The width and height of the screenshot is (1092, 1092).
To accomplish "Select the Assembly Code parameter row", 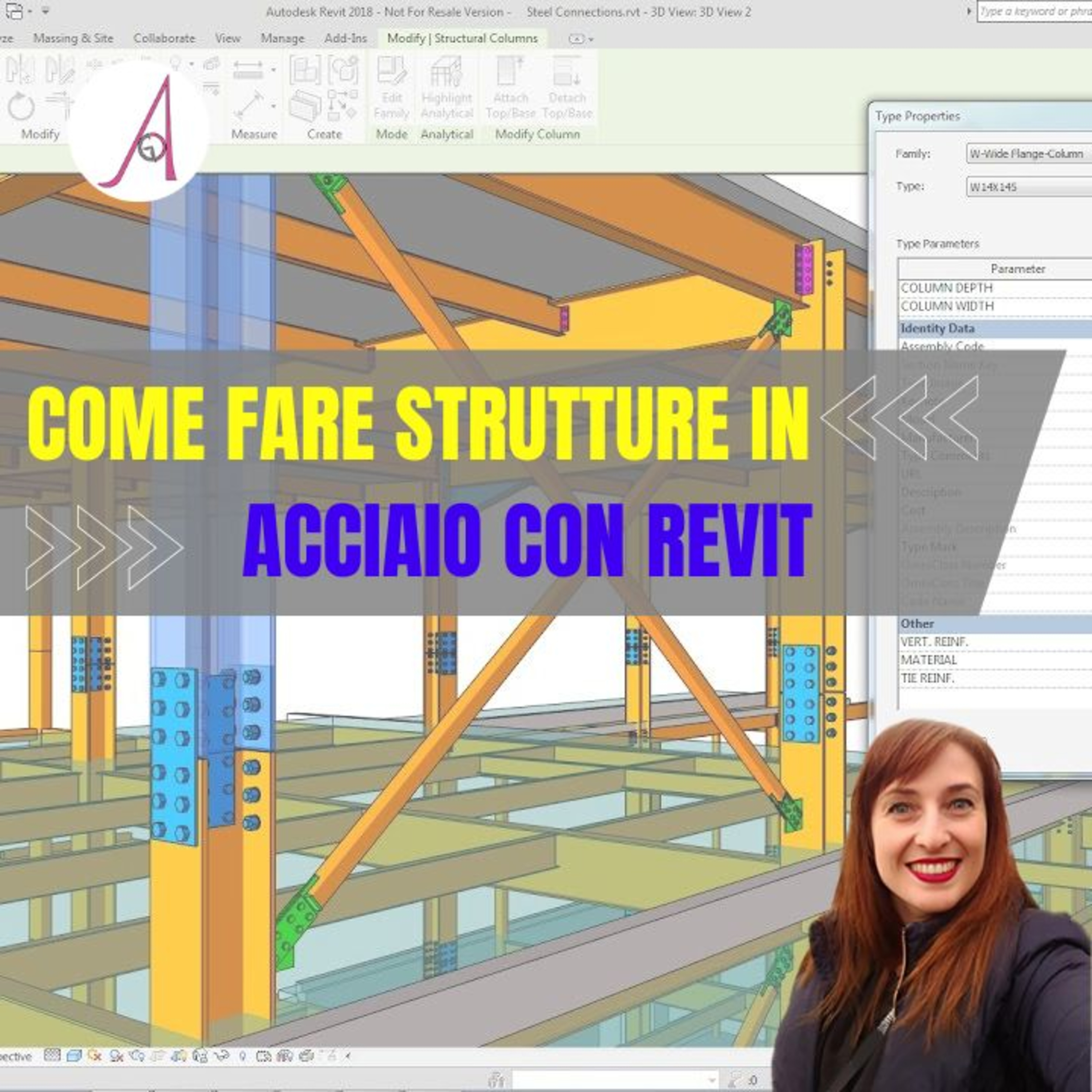I will click(x=996, y=346).
